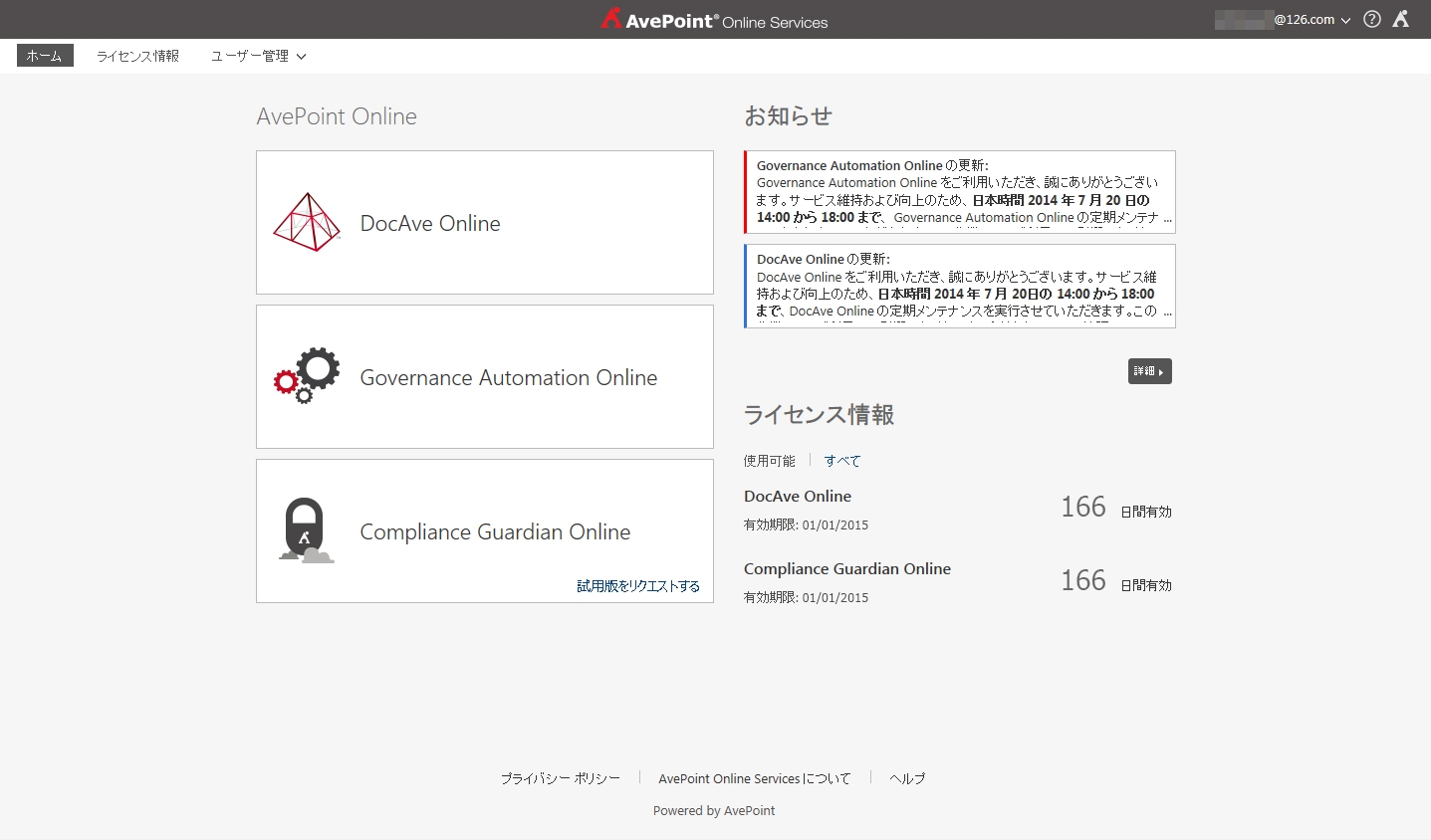This screenshot has width=1431, height=840.
Task: Select the ホーム tab
Action: point(45,56)
